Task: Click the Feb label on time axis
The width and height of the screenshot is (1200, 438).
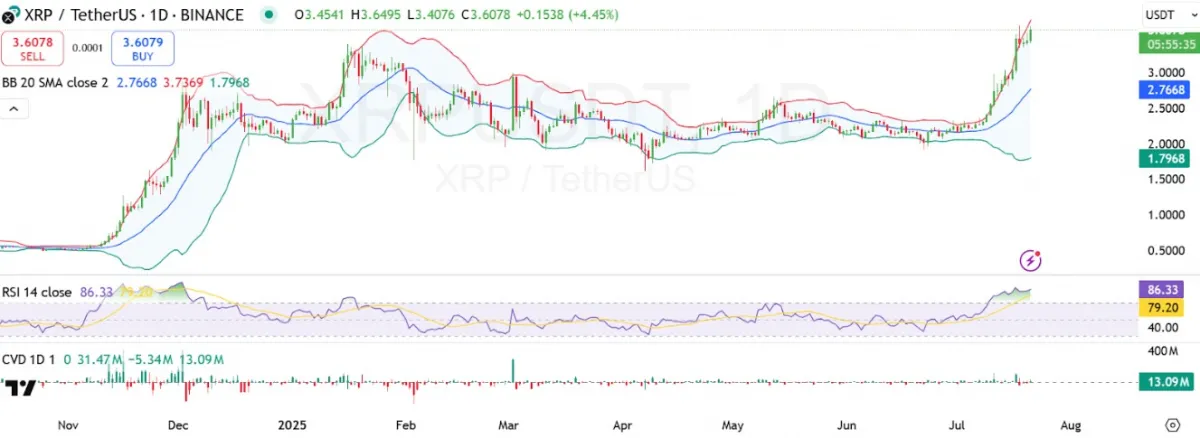Action: coord(405,425)
